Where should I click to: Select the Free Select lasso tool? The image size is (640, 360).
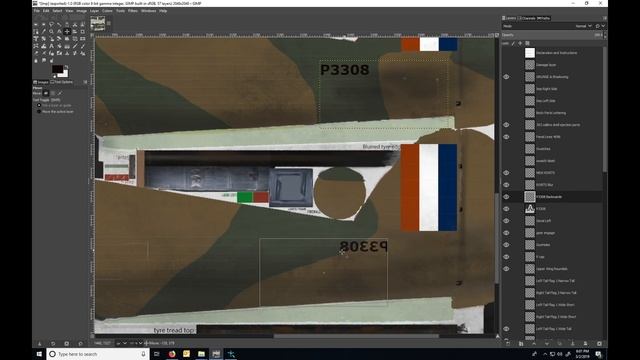click(x=51, y=24)
